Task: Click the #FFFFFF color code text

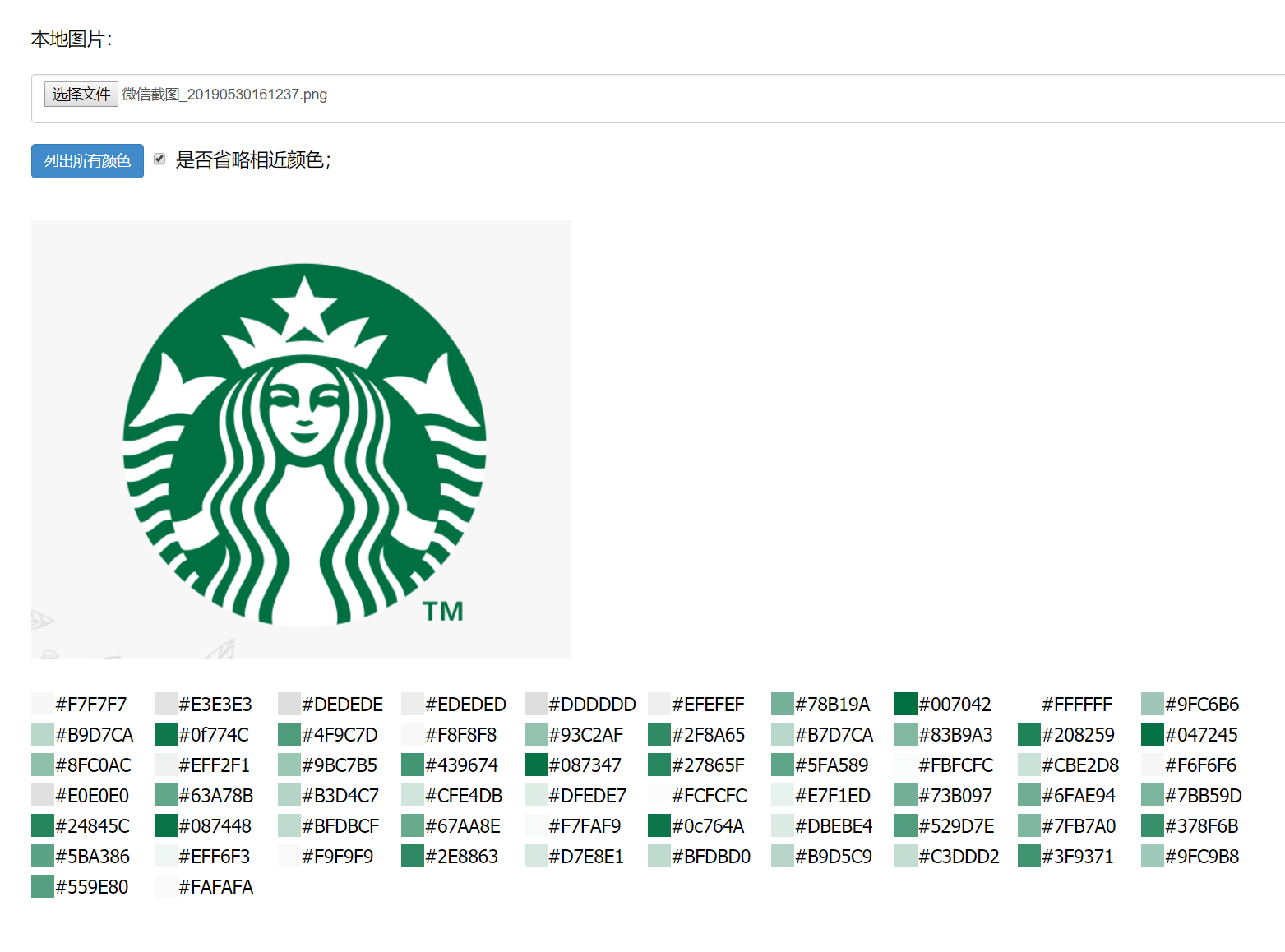Action: coord(1077,705)
